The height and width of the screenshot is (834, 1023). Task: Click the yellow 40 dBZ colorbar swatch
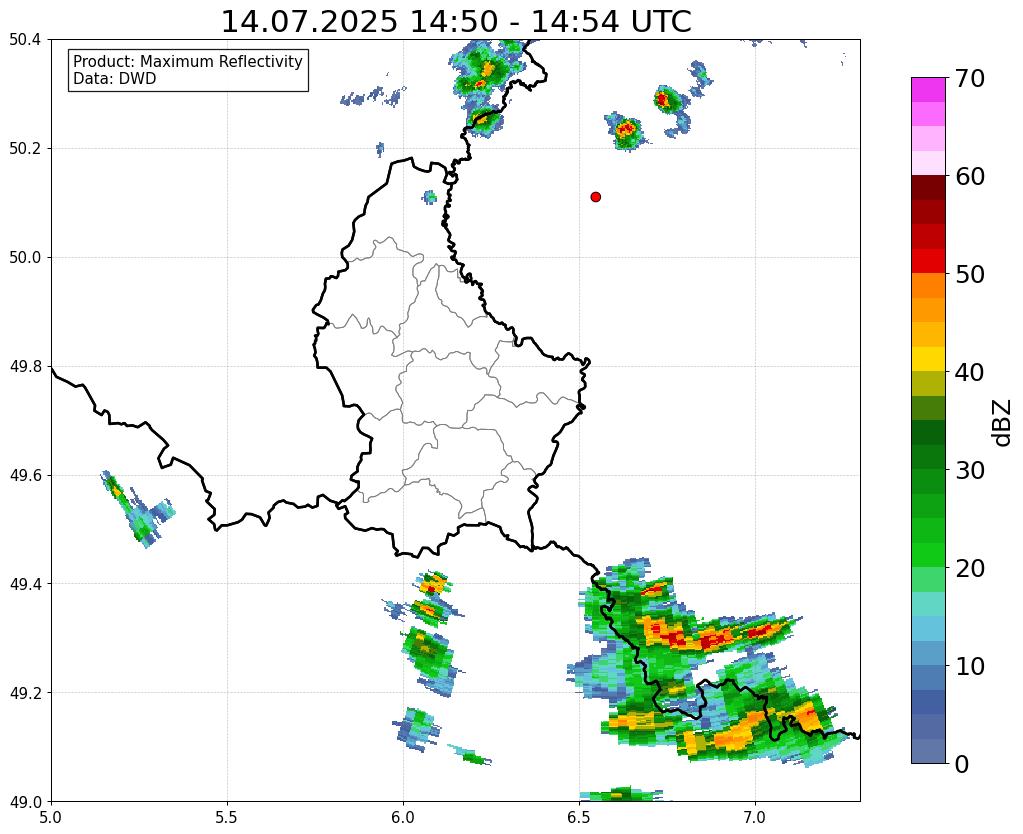coord(928,360)
